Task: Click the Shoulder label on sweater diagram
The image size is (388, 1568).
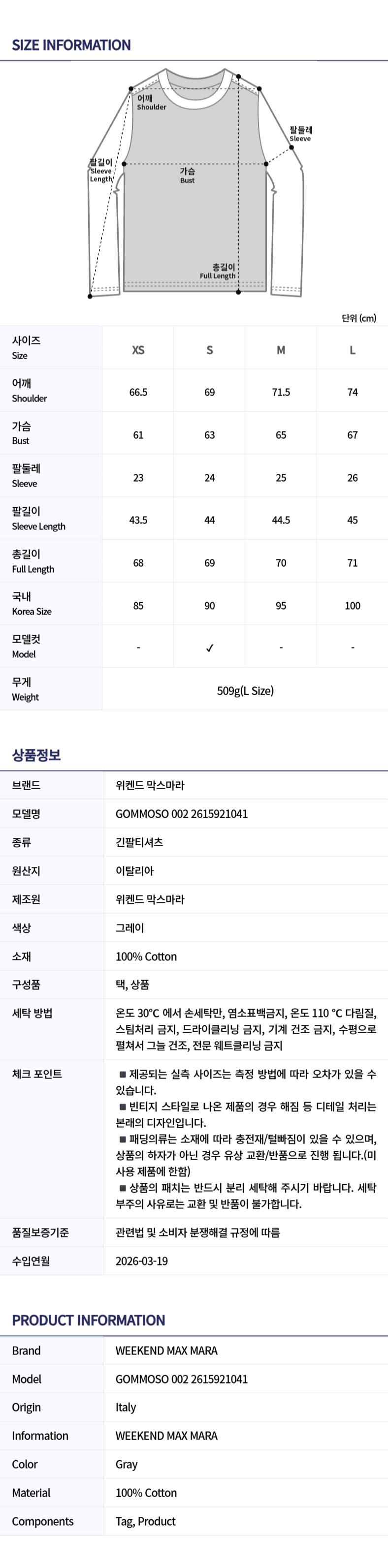Action: [x=151, y=103]
